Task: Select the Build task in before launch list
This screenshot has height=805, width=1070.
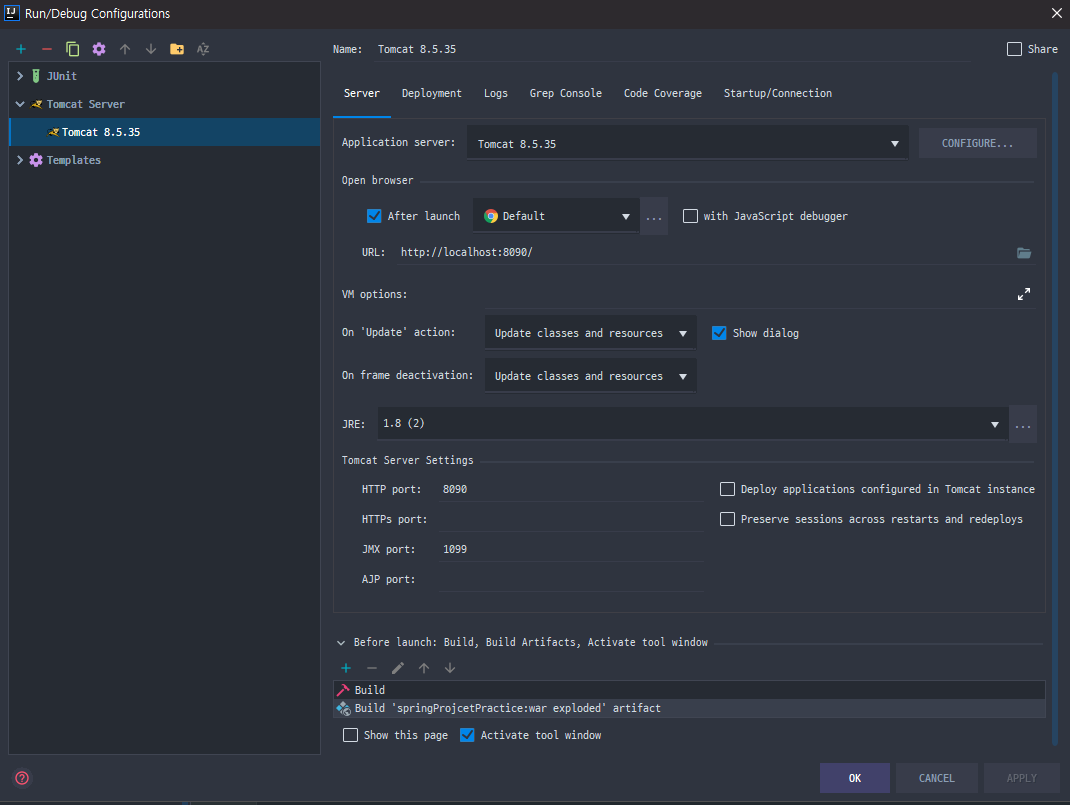Action: click(x=689, y=690)
